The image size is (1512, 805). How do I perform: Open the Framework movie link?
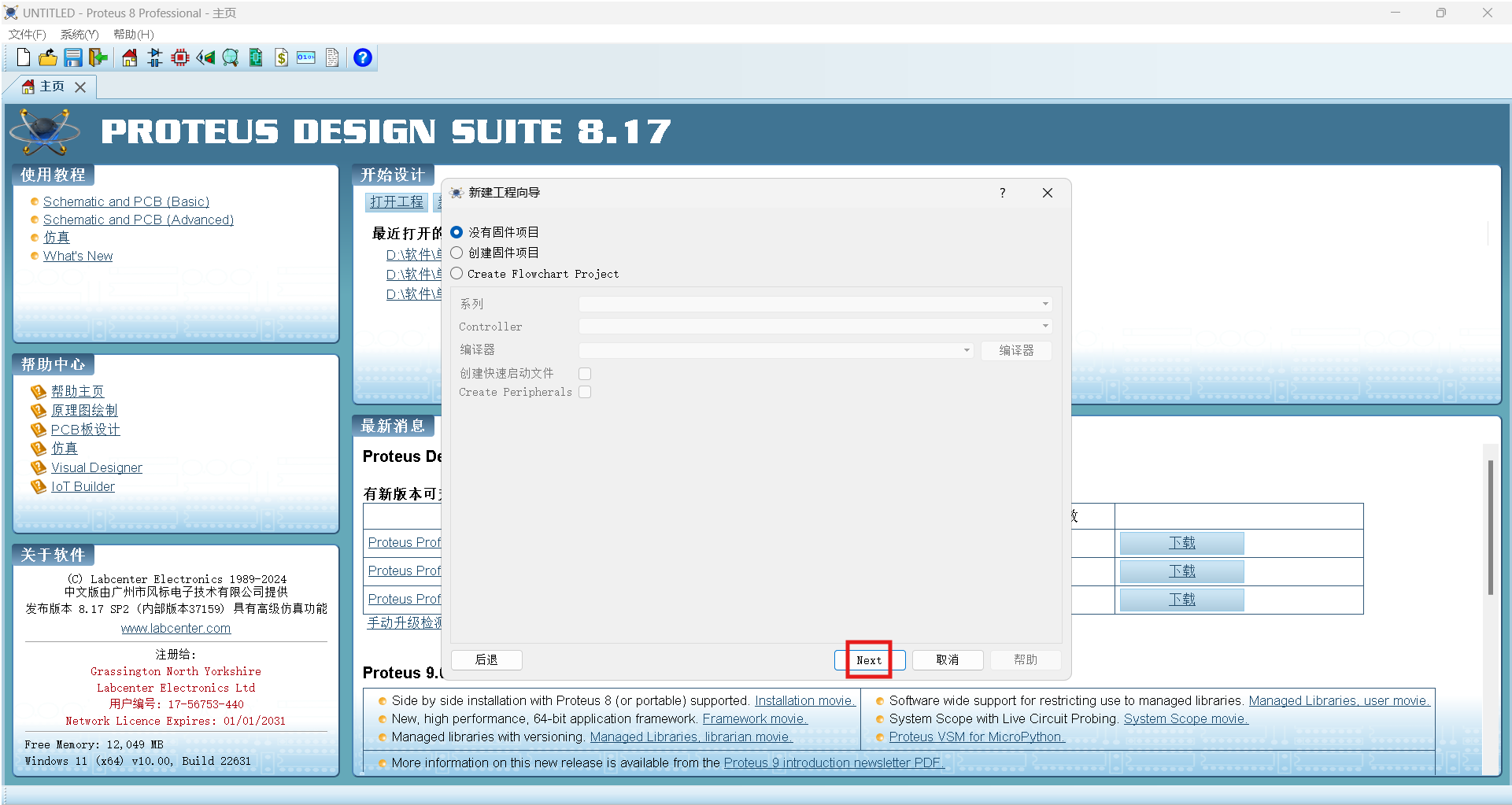(755, 718)
